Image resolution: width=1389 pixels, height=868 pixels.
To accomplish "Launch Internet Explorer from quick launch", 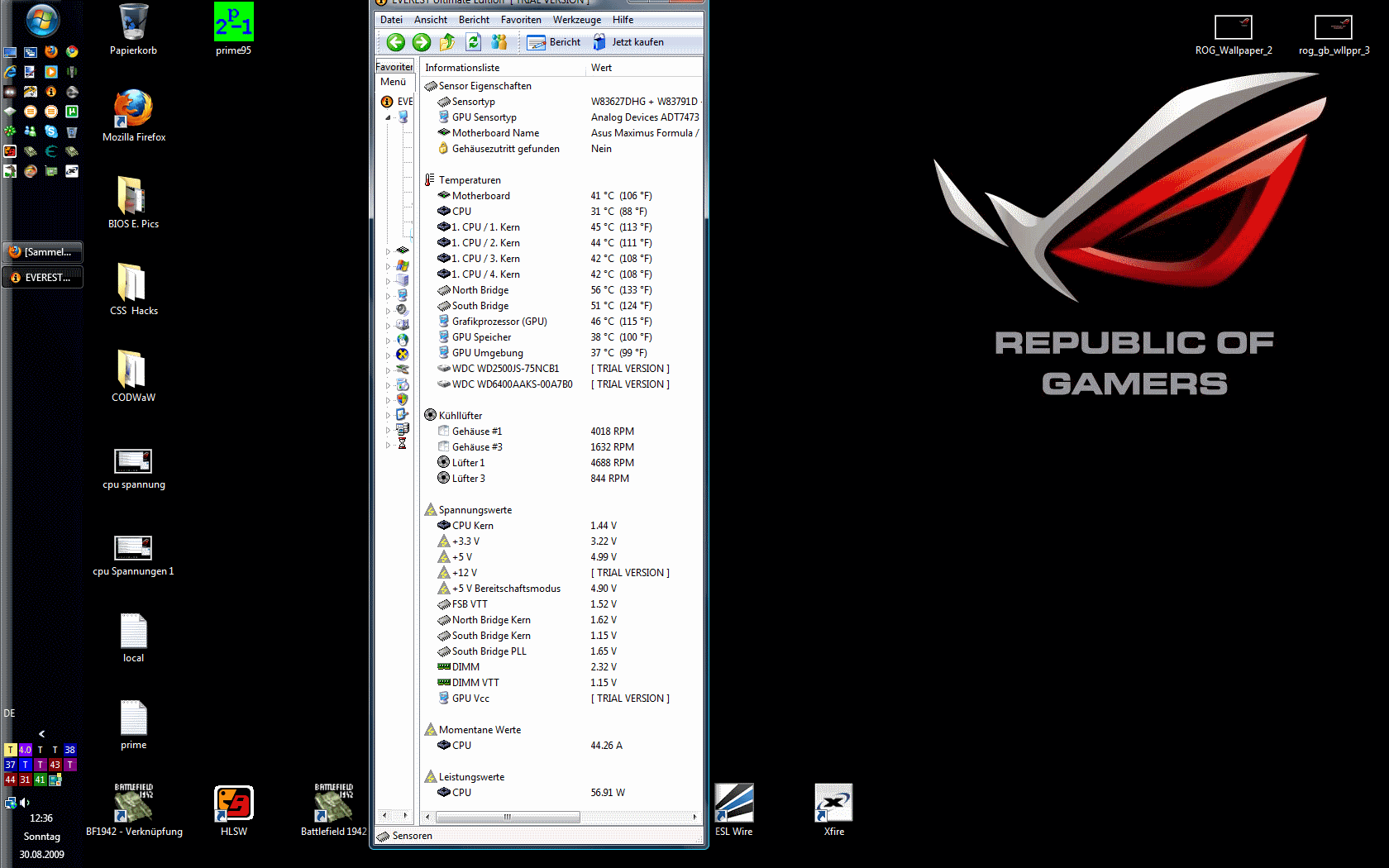I will 10,72.
